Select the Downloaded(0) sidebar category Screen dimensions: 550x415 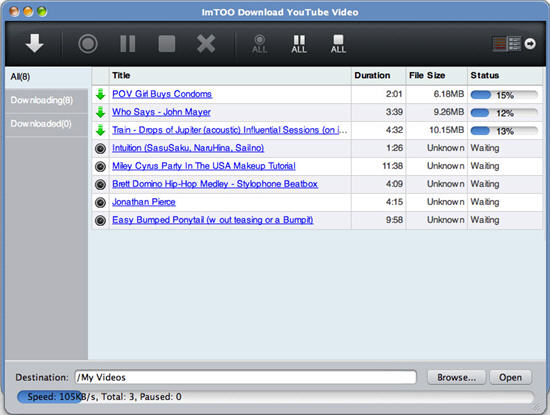pos(47,124)
